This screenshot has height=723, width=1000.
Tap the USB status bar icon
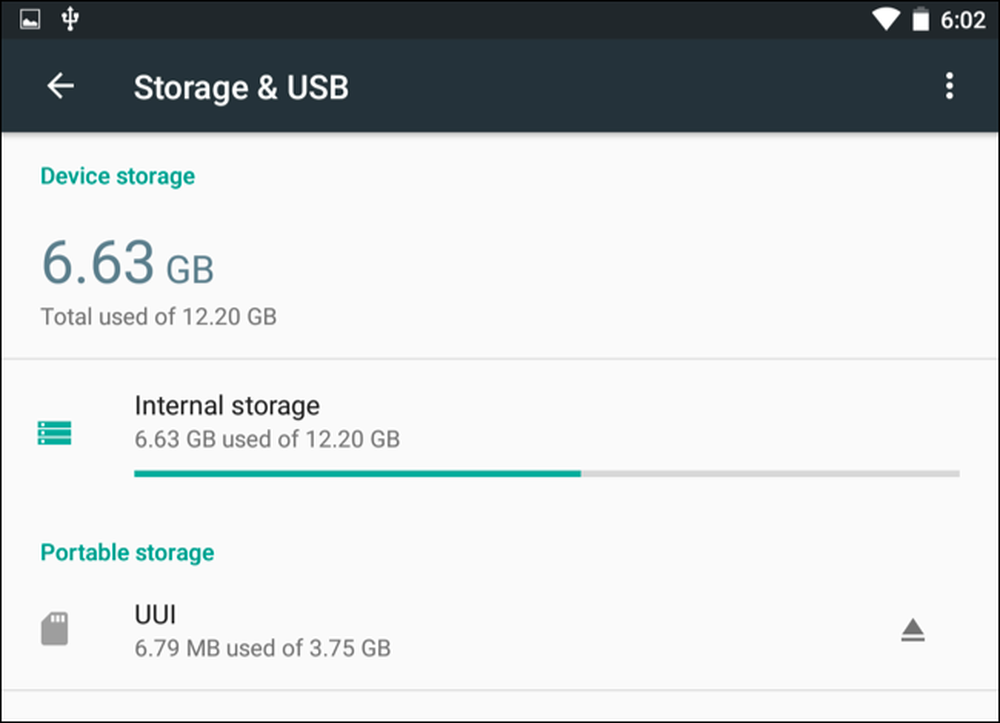coord(70,19)
